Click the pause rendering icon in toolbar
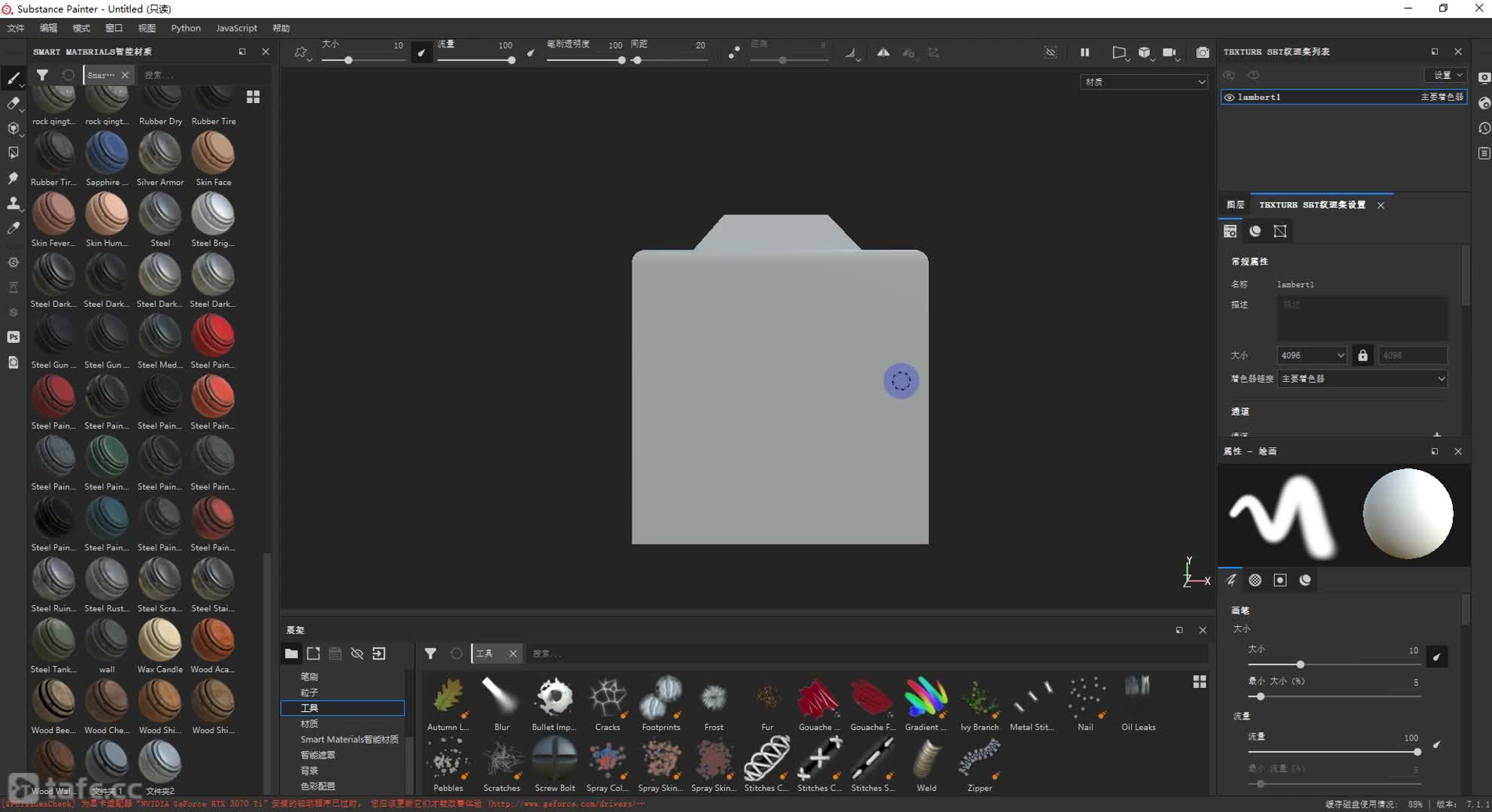Image resolution: width=1492 pixels, height=812 pixels. (x=1084, y=53)
